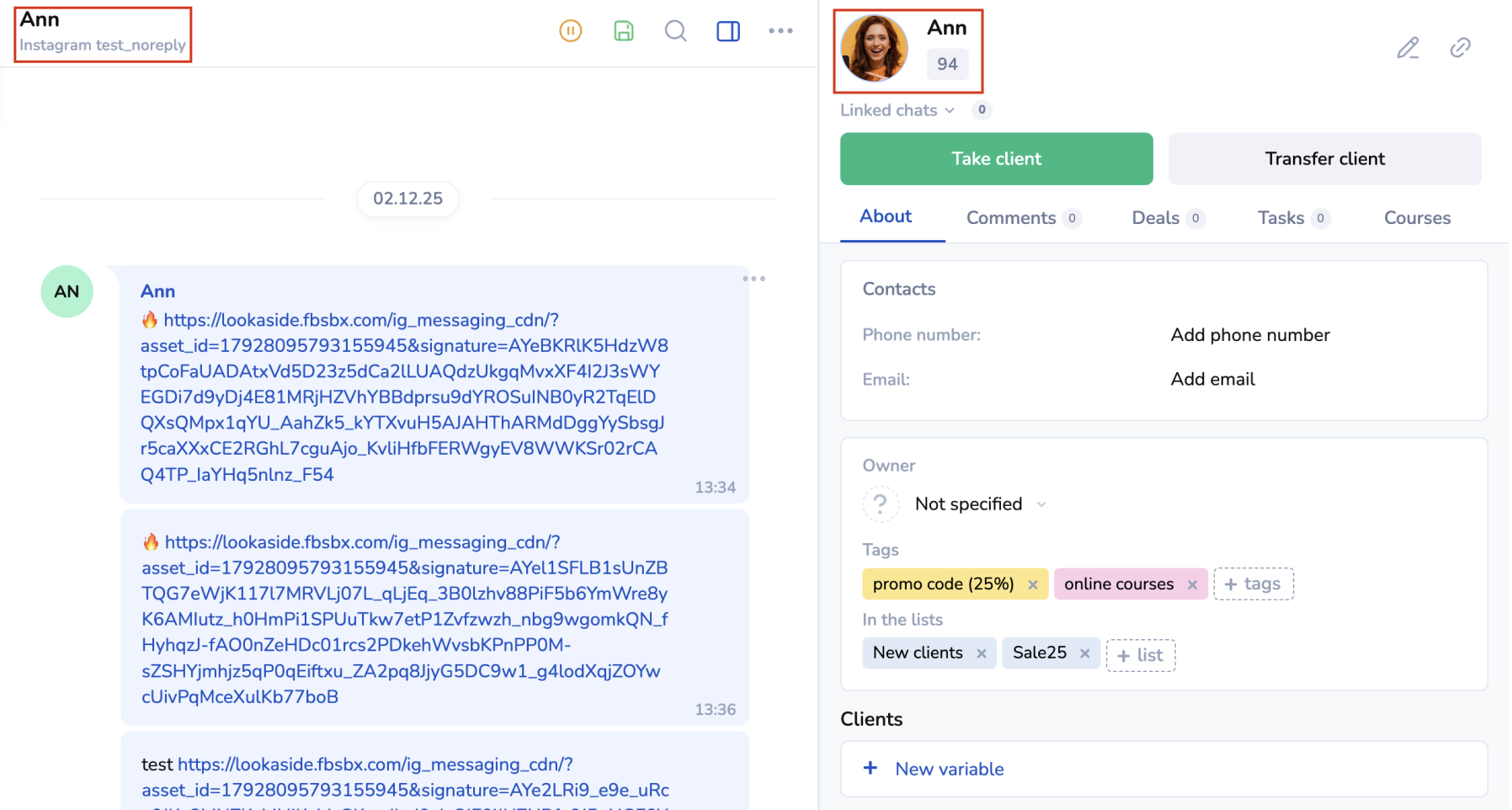Click Add phone number field
The height and width of the screenshot is (810, 1512).
(x=1250, y=335)
